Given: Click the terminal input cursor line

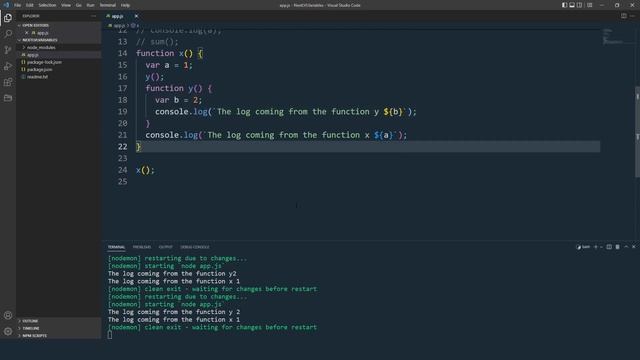Looking at the screenshot, I should coord(110,335).
